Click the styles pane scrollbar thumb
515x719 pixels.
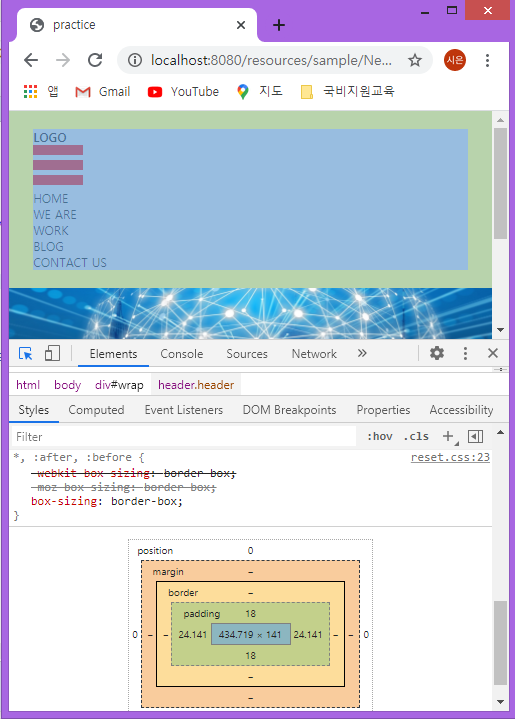[x=500, y=642]
